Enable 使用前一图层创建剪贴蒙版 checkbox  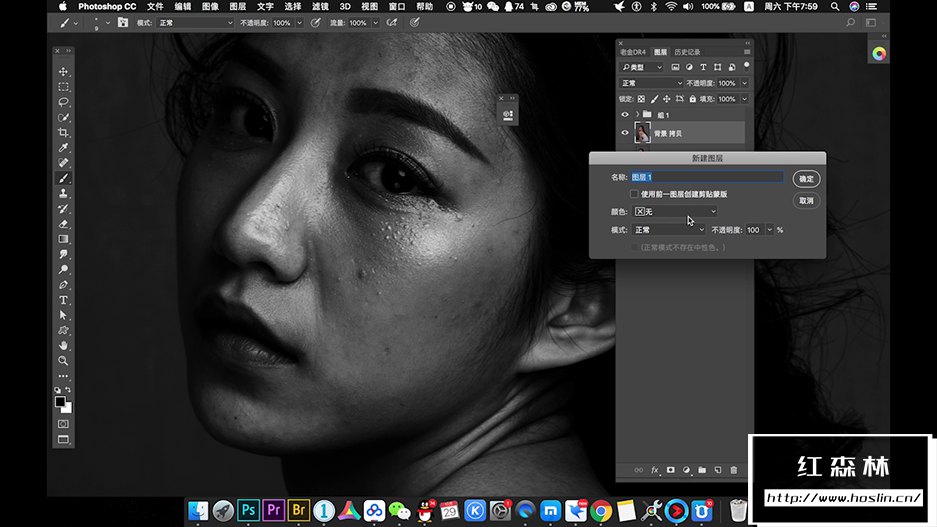click(634, 194)
